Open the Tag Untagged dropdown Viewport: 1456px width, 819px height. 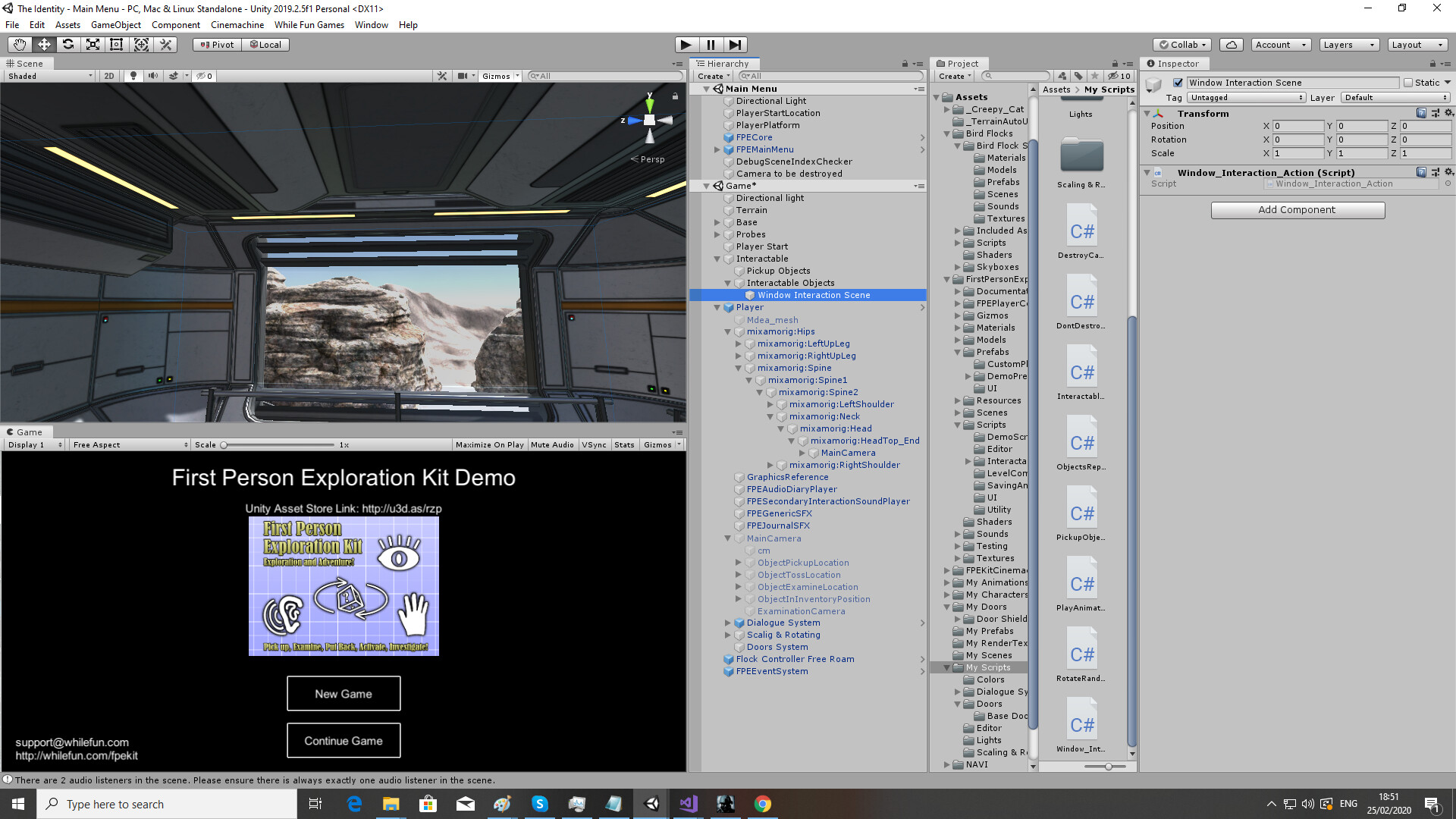1246,98
